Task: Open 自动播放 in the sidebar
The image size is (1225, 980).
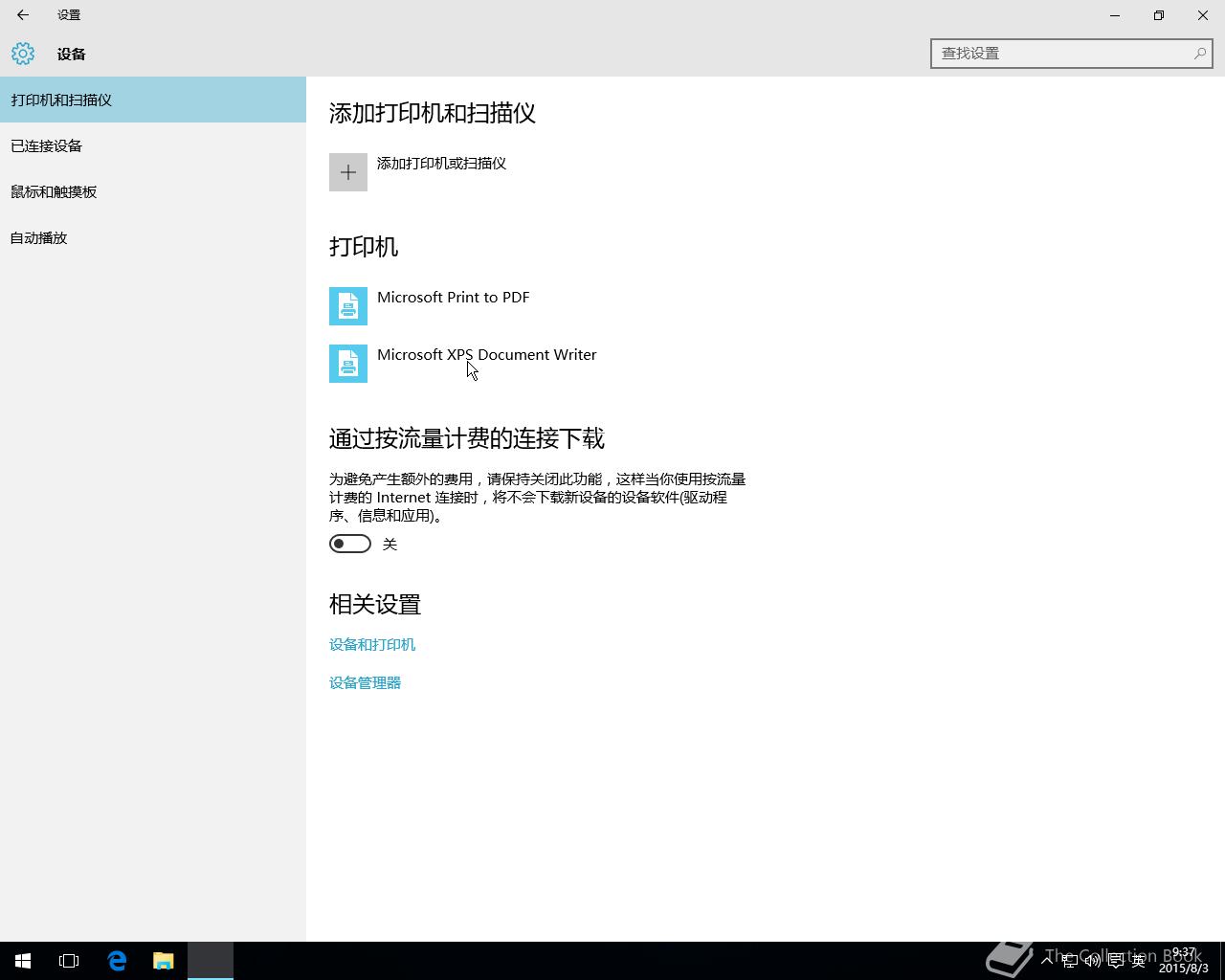Action: (x=153, y=237)
